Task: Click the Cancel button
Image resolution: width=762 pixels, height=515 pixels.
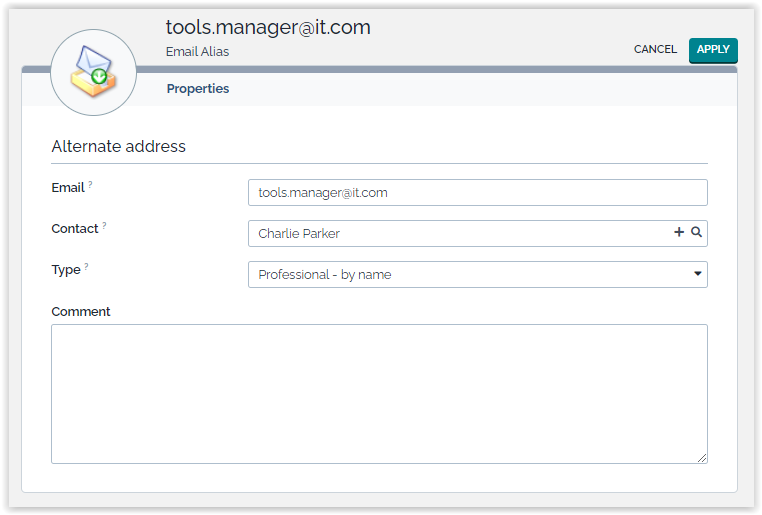Action: 655,50
